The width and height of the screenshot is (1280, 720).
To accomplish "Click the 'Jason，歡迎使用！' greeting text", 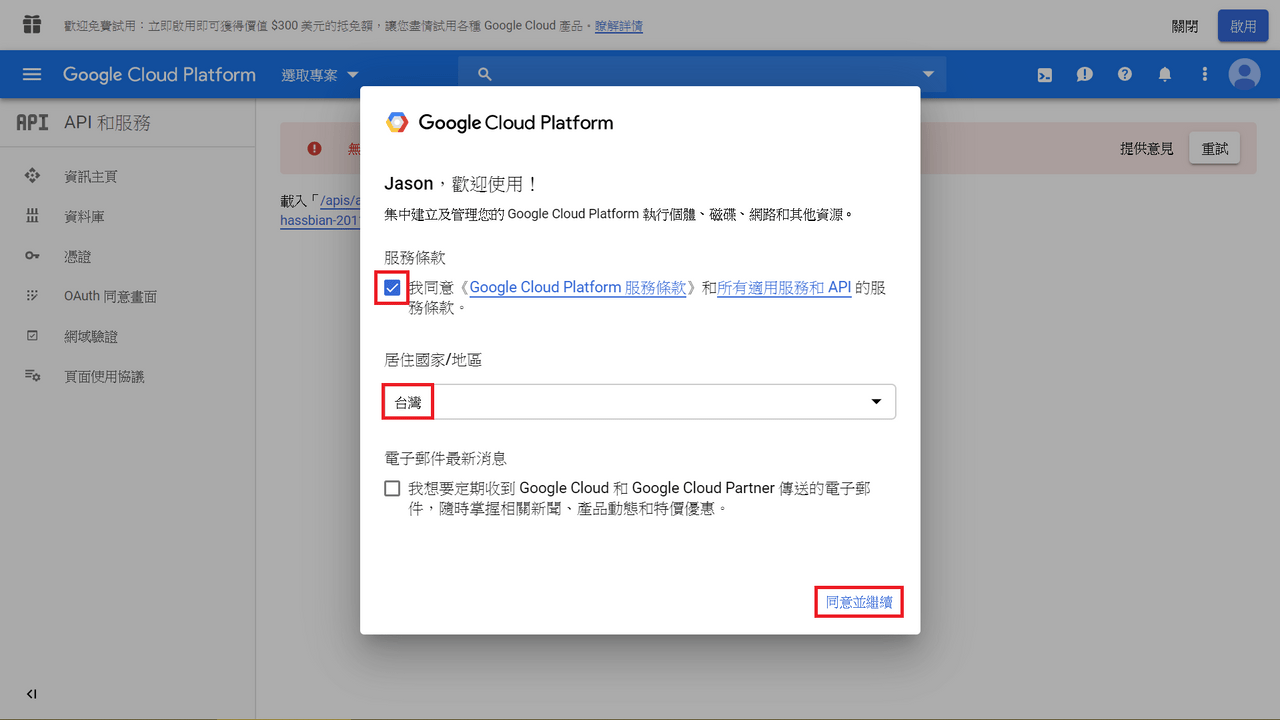I will [x=462, y=184].
